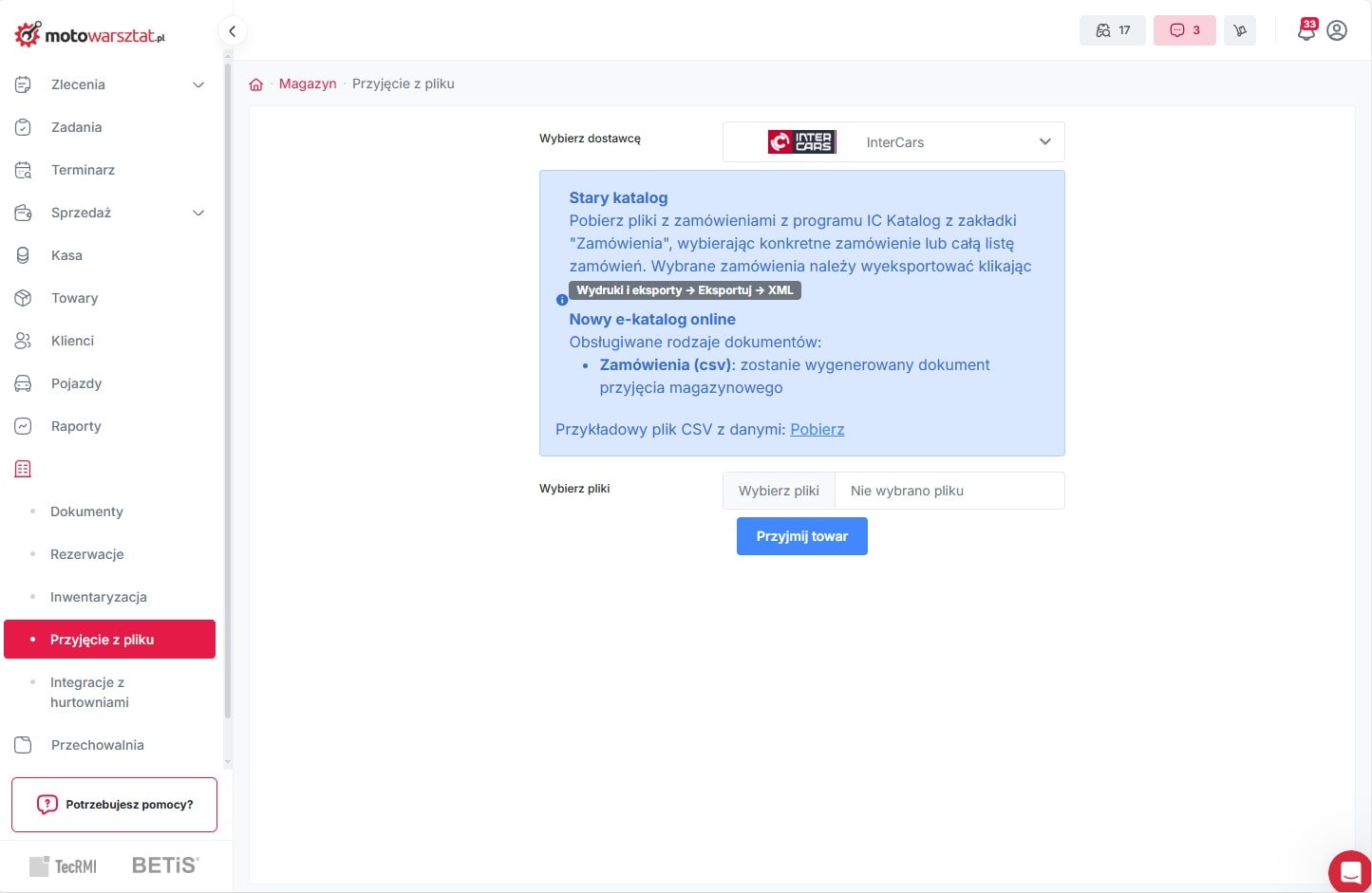
Task: Click the Potrzebujesz pomocy help button
Action: [114, 805]
